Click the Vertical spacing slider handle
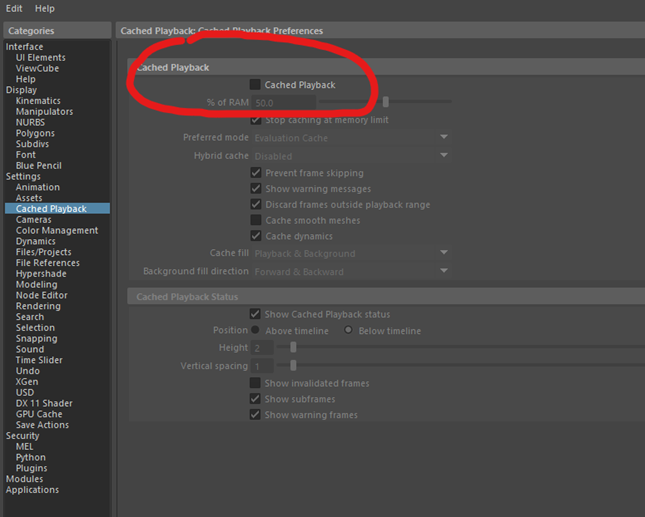The image size is (645, 517). pyautogui.click(x=293, y=365)
